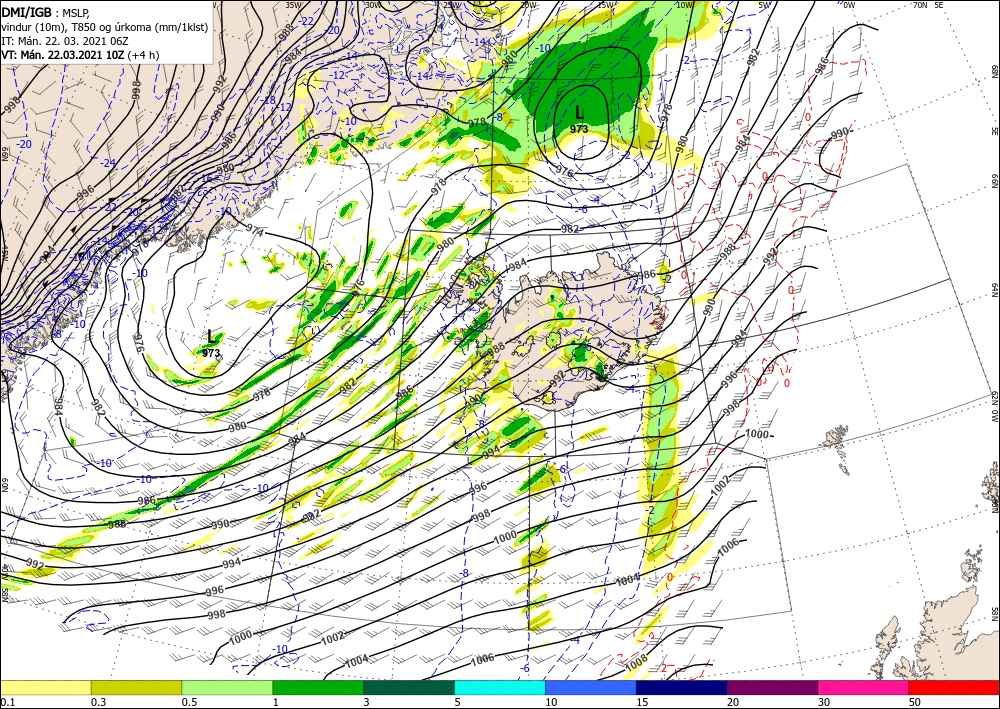The image size is (1000, 709).
Task: Click the '70N' latitude label at top right
Action: click(x=920, y=5)
